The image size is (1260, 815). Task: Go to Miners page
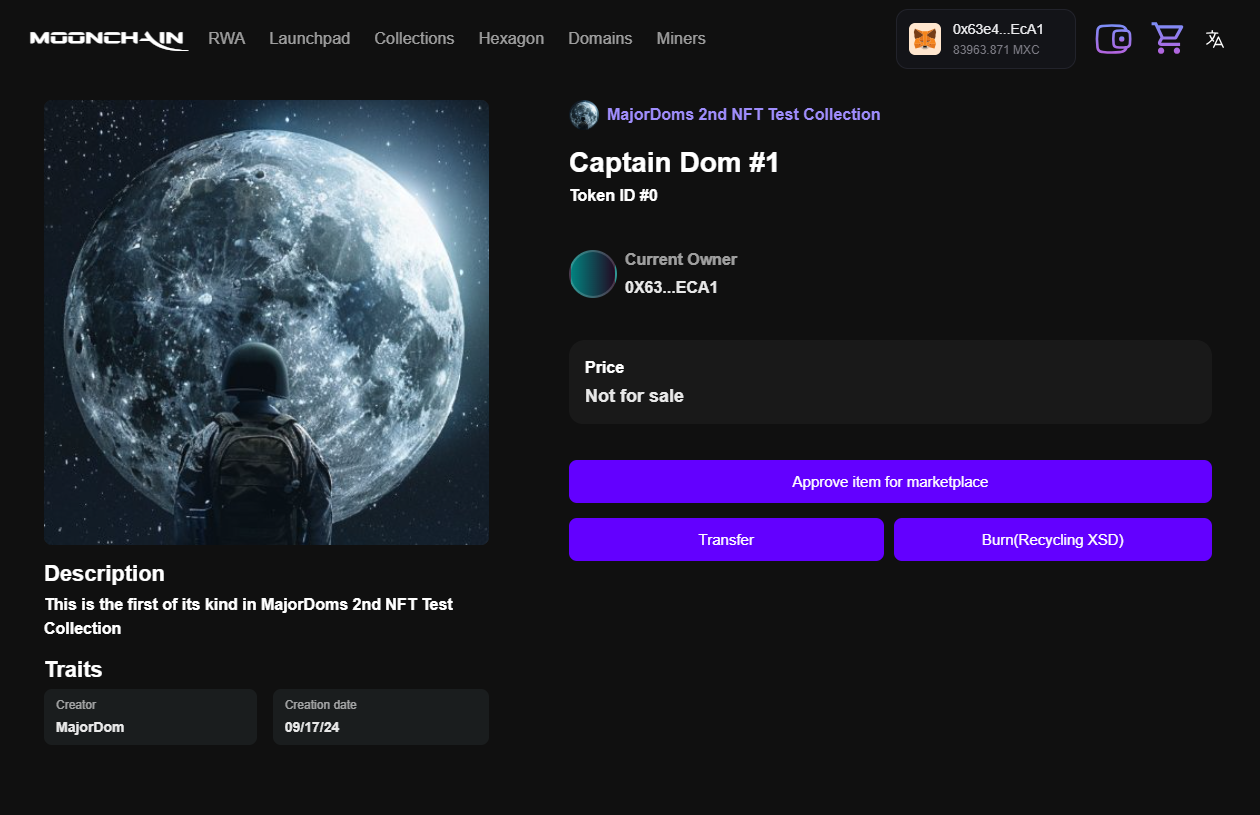[681, 39]
